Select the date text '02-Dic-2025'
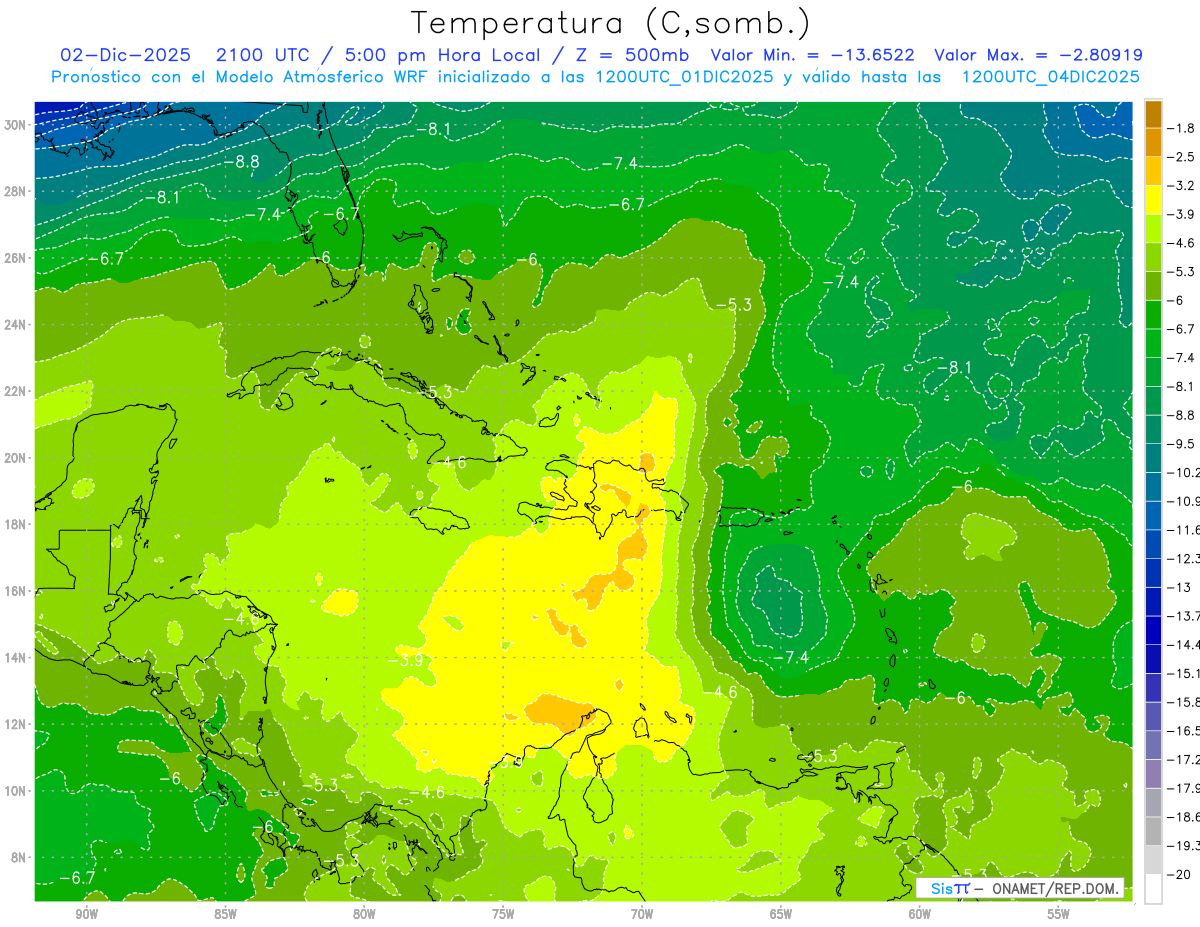Image resolution: width=1200 pixels, height=927 pixels. 124,55
